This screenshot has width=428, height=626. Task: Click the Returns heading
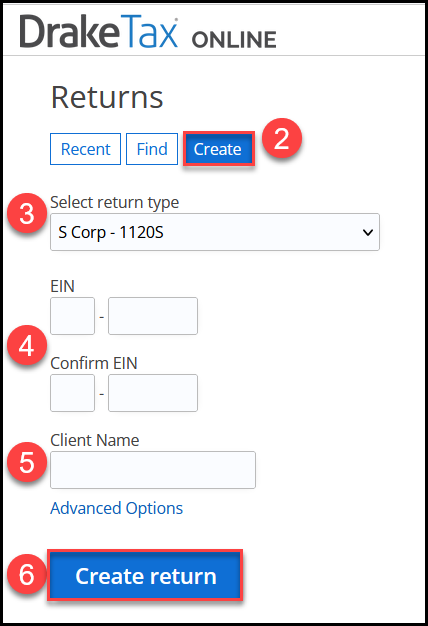[107, 97]
